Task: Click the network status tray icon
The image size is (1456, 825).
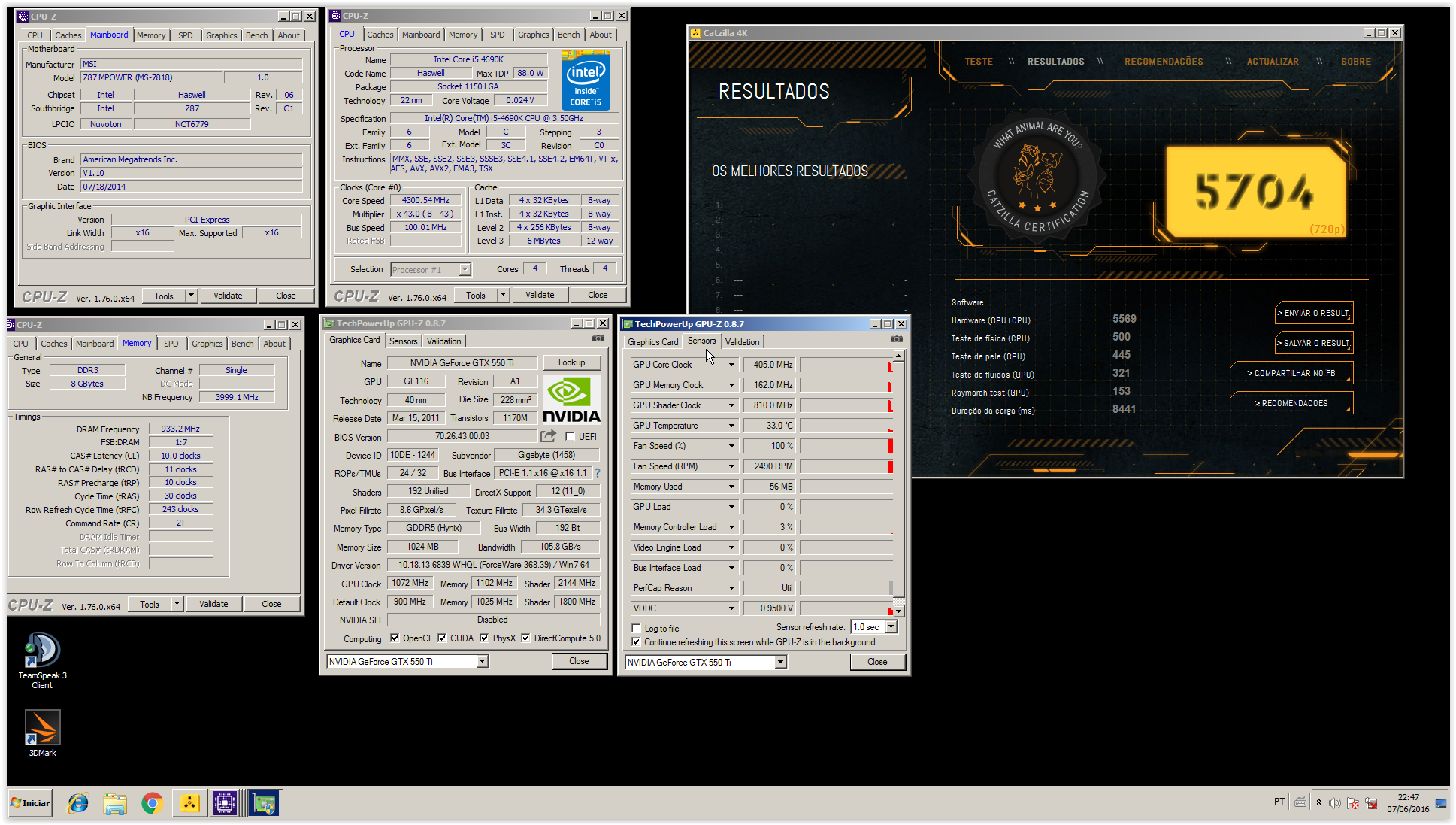Action: pyautogui.click(x=1371, y=803)
